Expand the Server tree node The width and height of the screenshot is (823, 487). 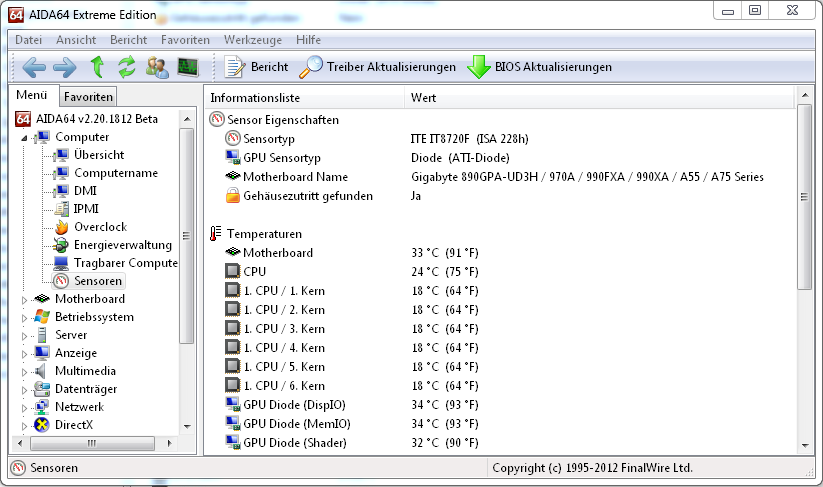pos(24,336)
